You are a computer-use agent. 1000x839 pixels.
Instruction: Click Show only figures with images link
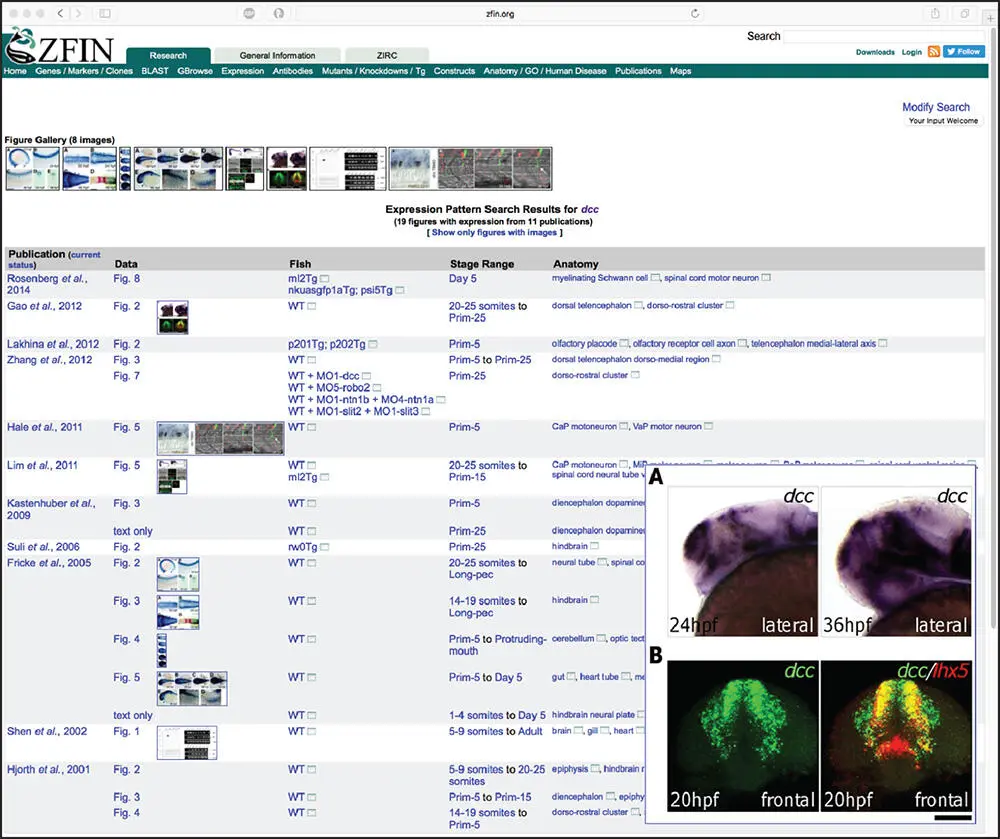[x=494, y=233]
